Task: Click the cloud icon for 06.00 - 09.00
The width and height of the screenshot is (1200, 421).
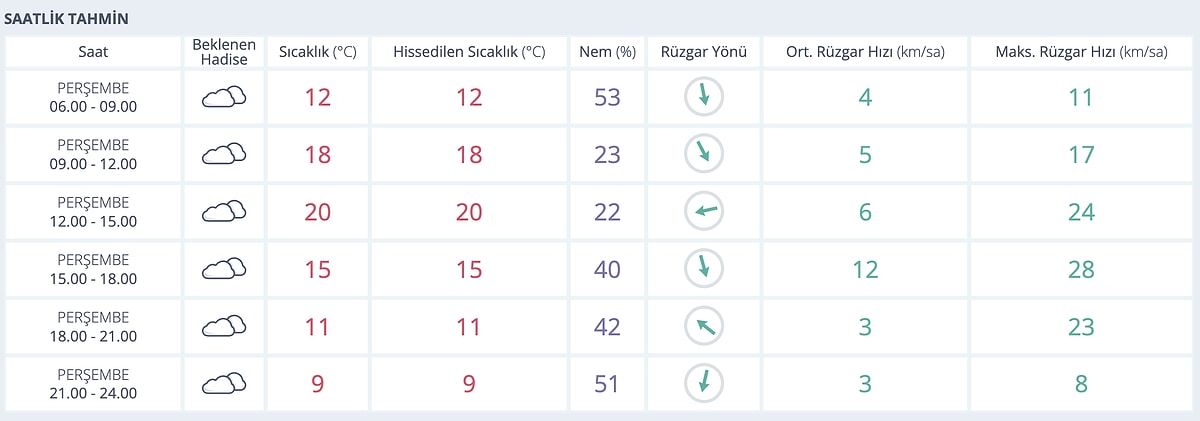Action: coord(224,97)
